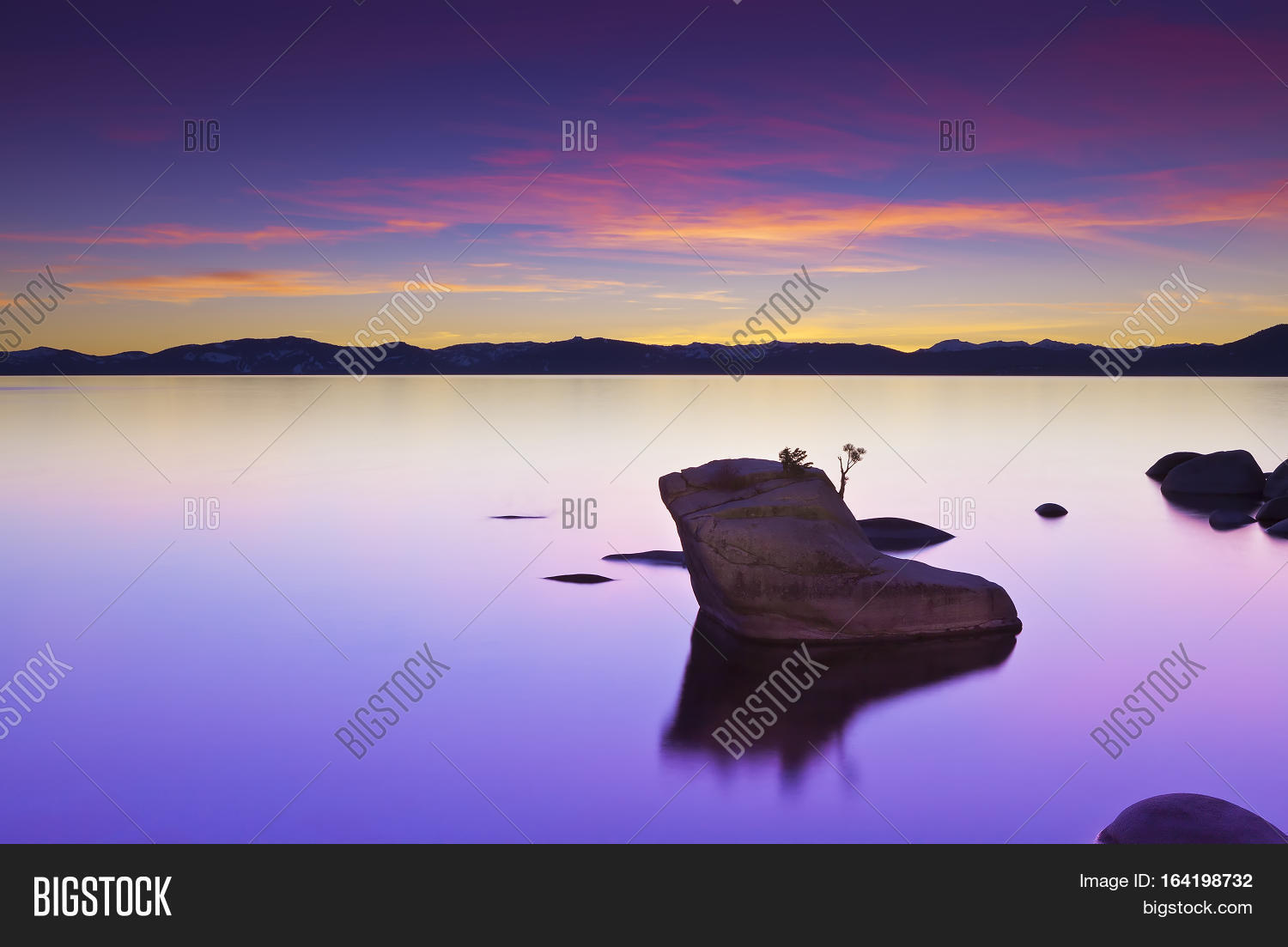Image resolution: width=1288 pixels, height=947 pixels.
Task: Select the Image ID 164198732 text
Action: 1165,881
